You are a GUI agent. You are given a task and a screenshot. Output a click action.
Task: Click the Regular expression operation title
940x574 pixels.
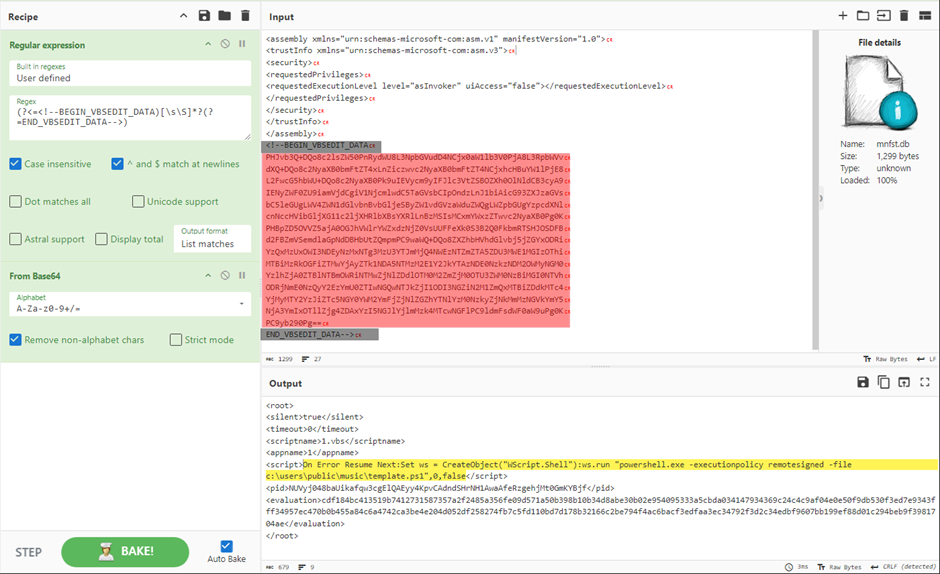[x=47, y=44]
